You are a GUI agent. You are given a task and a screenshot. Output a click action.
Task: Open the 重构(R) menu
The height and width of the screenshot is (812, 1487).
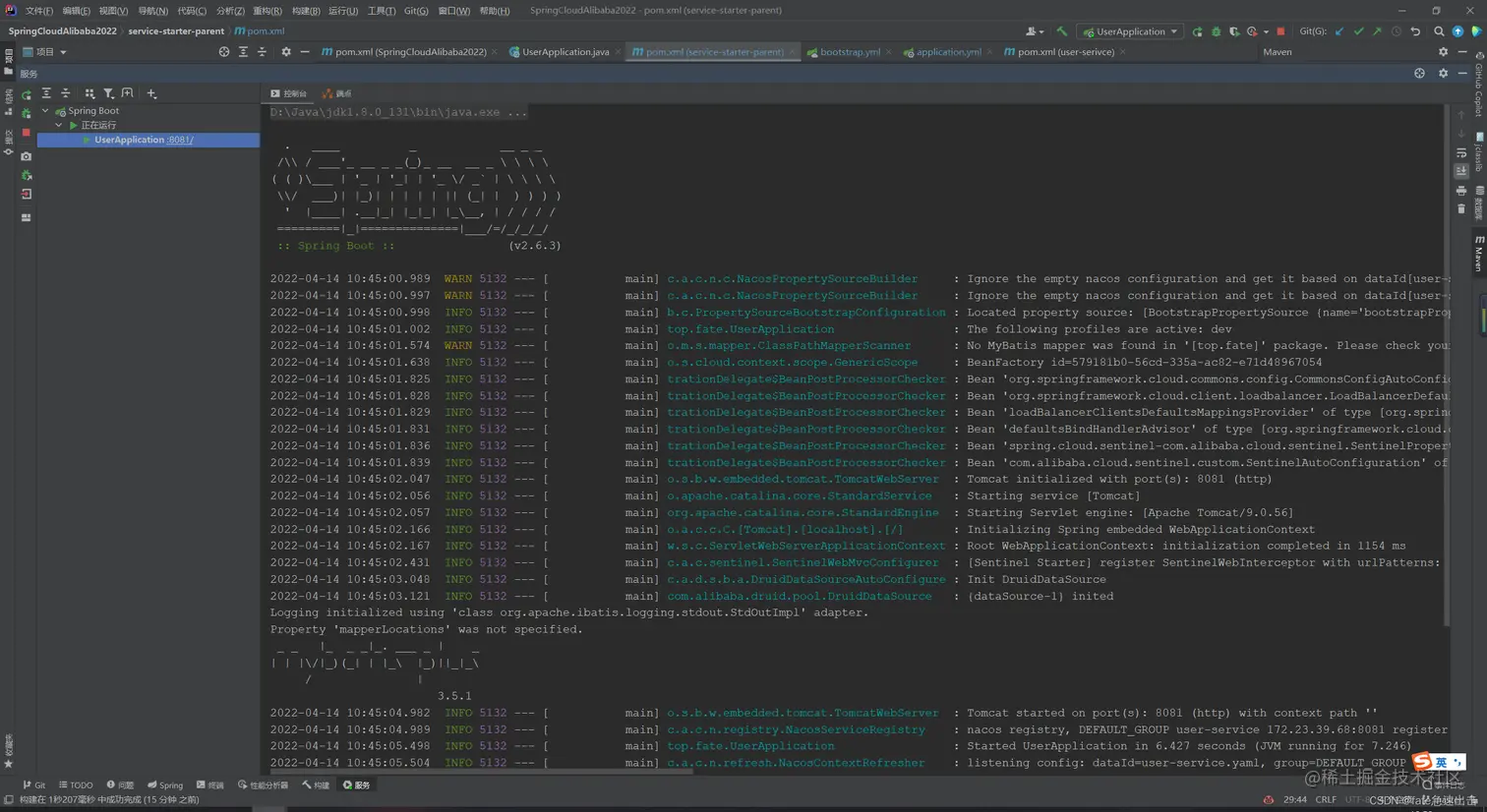coord(268,11)
